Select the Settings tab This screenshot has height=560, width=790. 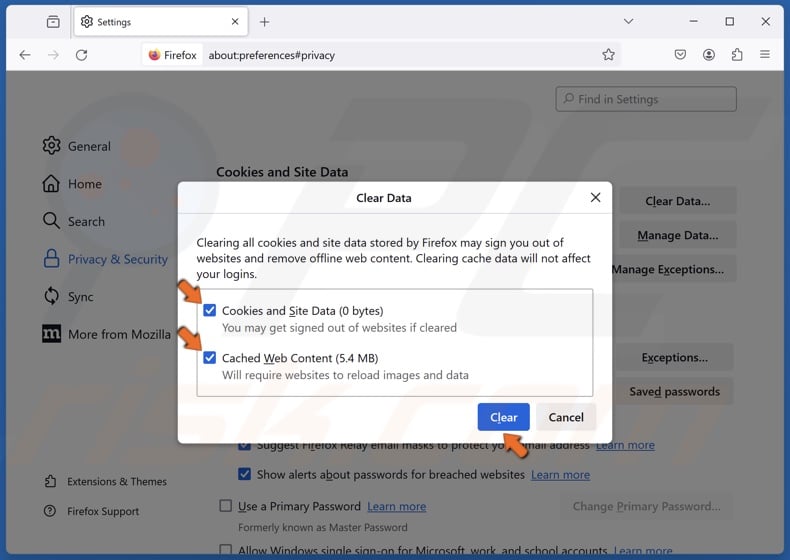pos(161,22)
